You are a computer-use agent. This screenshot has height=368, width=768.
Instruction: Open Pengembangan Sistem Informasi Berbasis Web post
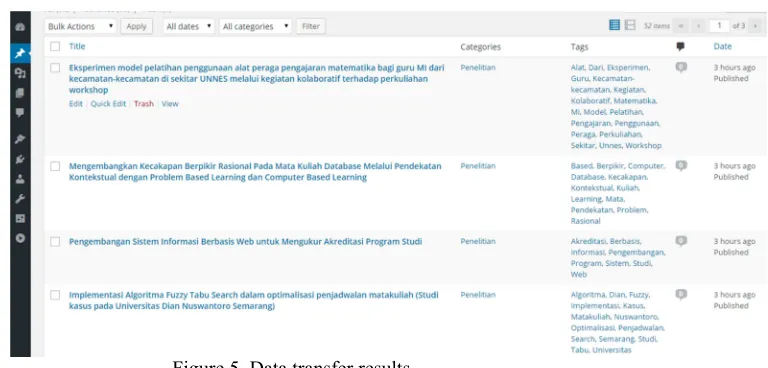click(x=245, y=242)
